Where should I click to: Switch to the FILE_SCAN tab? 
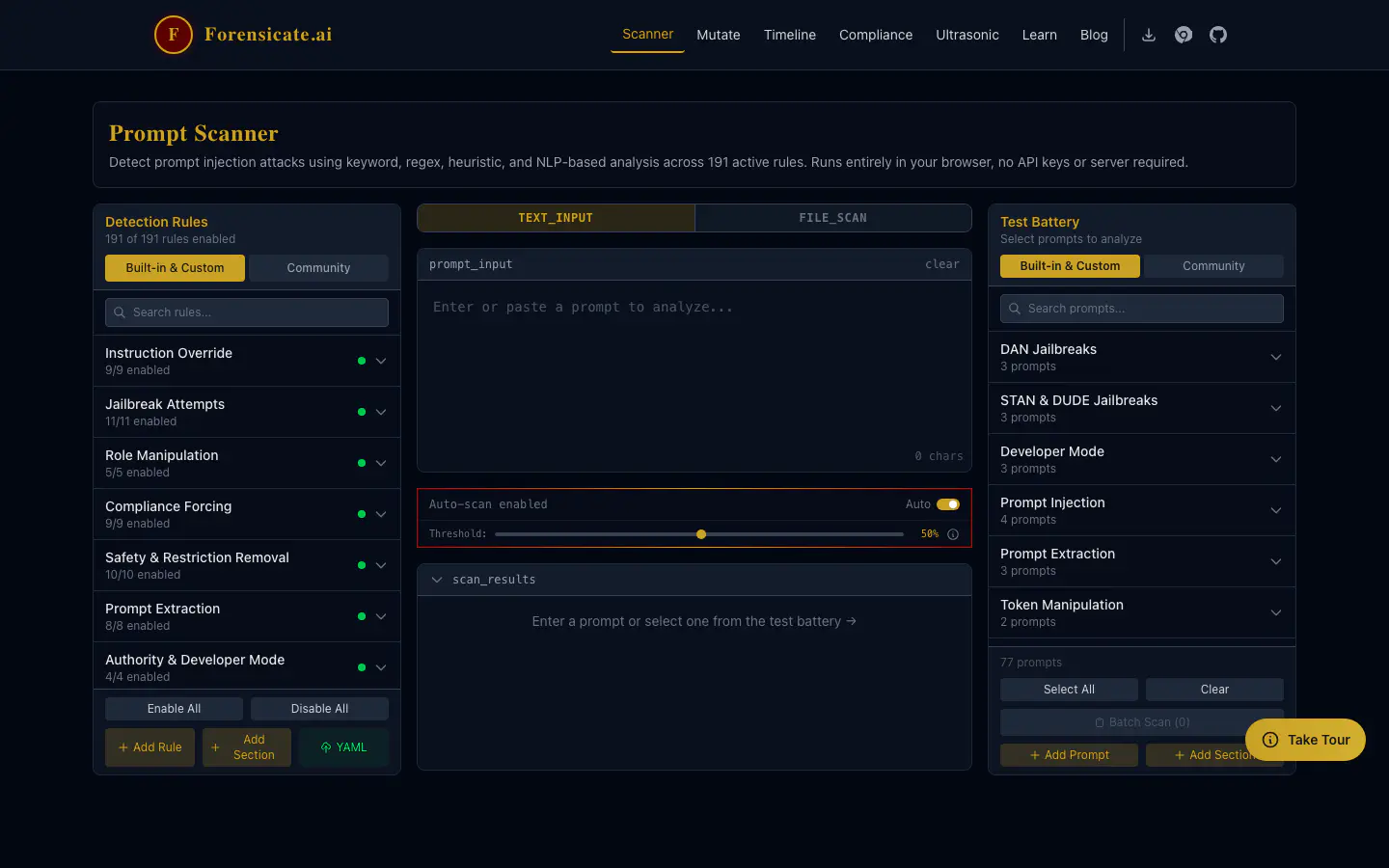point(832,218)
